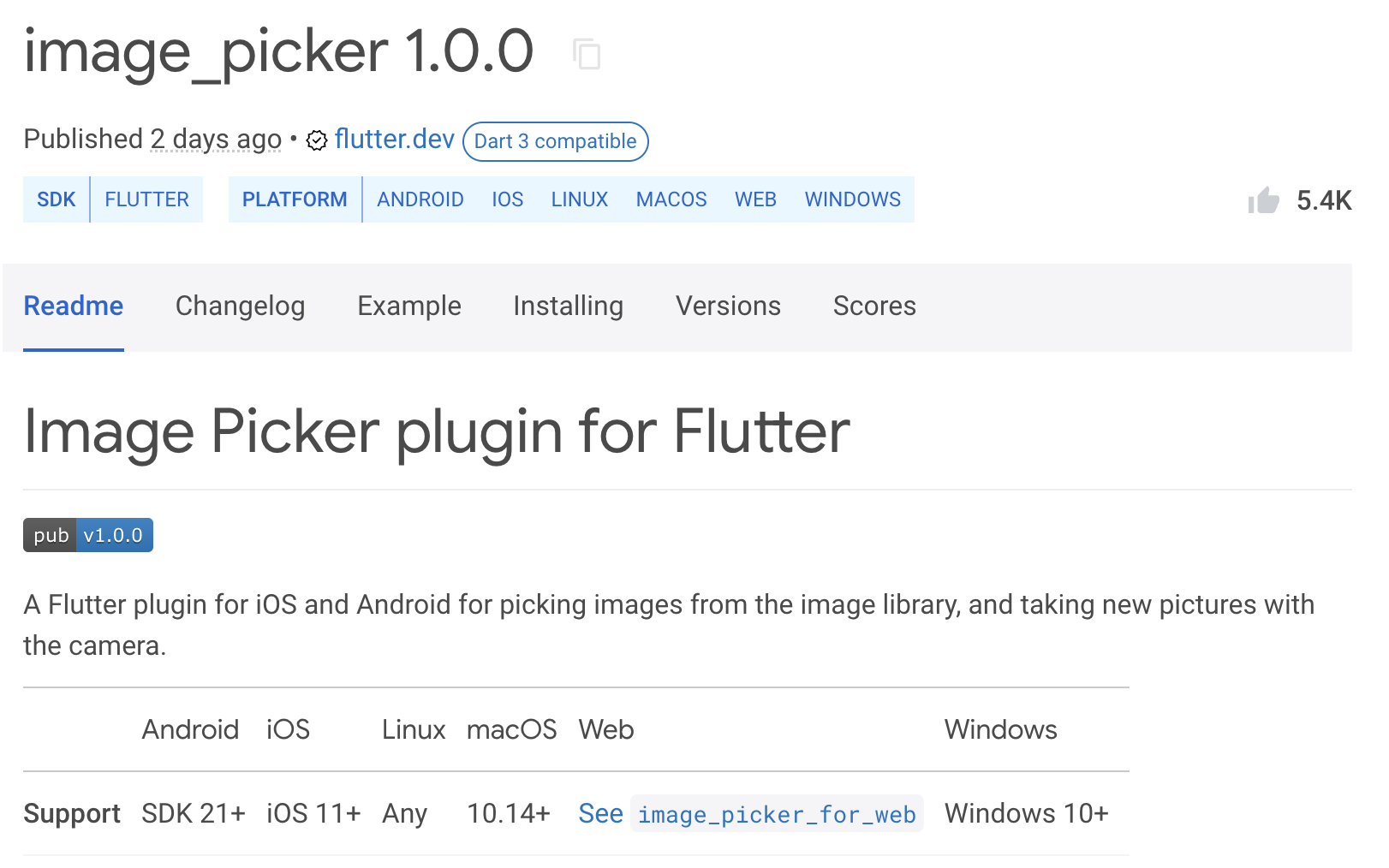Visit the flutter.dev publisher link
1389x868 pixels.
click(394, 139)
